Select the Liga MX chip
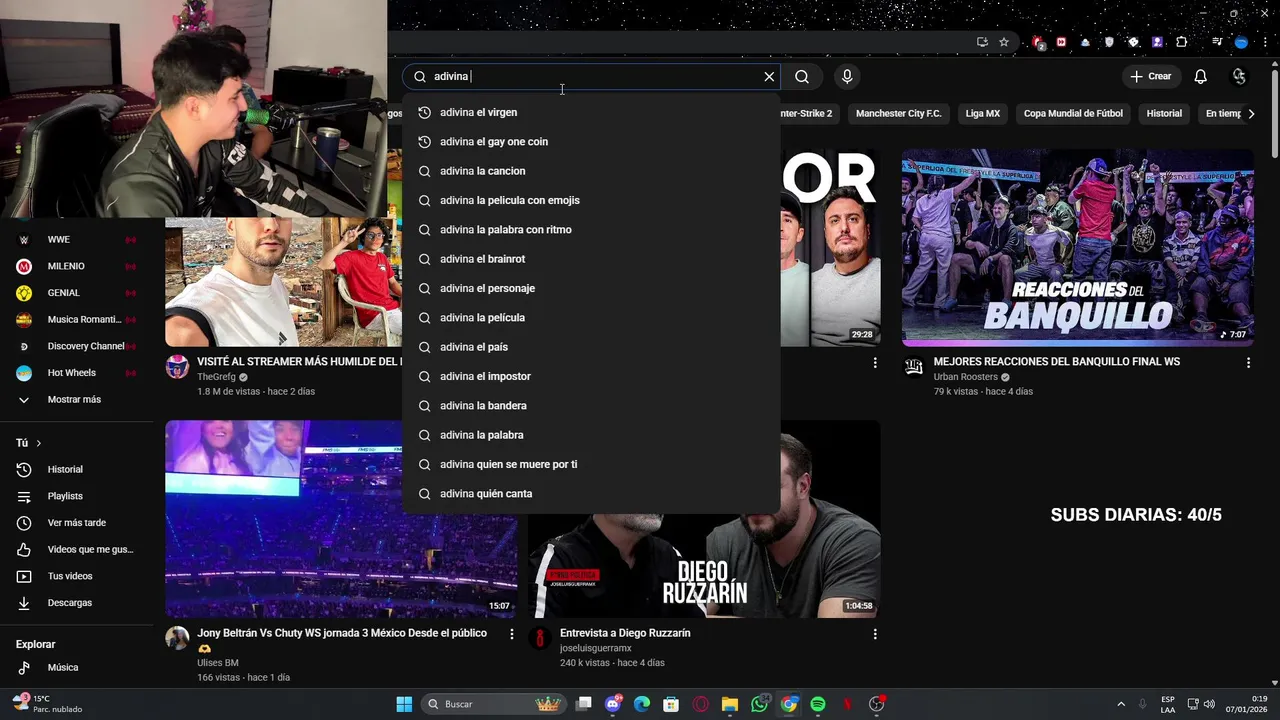Image resolution: width=1280 pixels, height=720 pixels. (982, 114)
